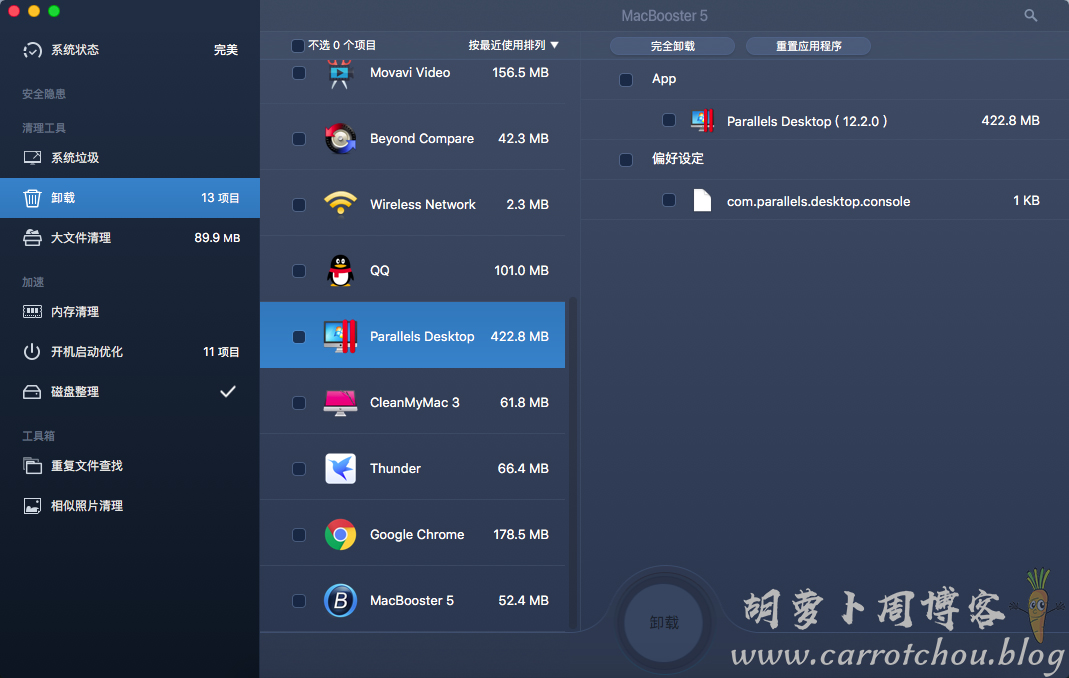Click the QQ penguin icon

tap(340, 271)
